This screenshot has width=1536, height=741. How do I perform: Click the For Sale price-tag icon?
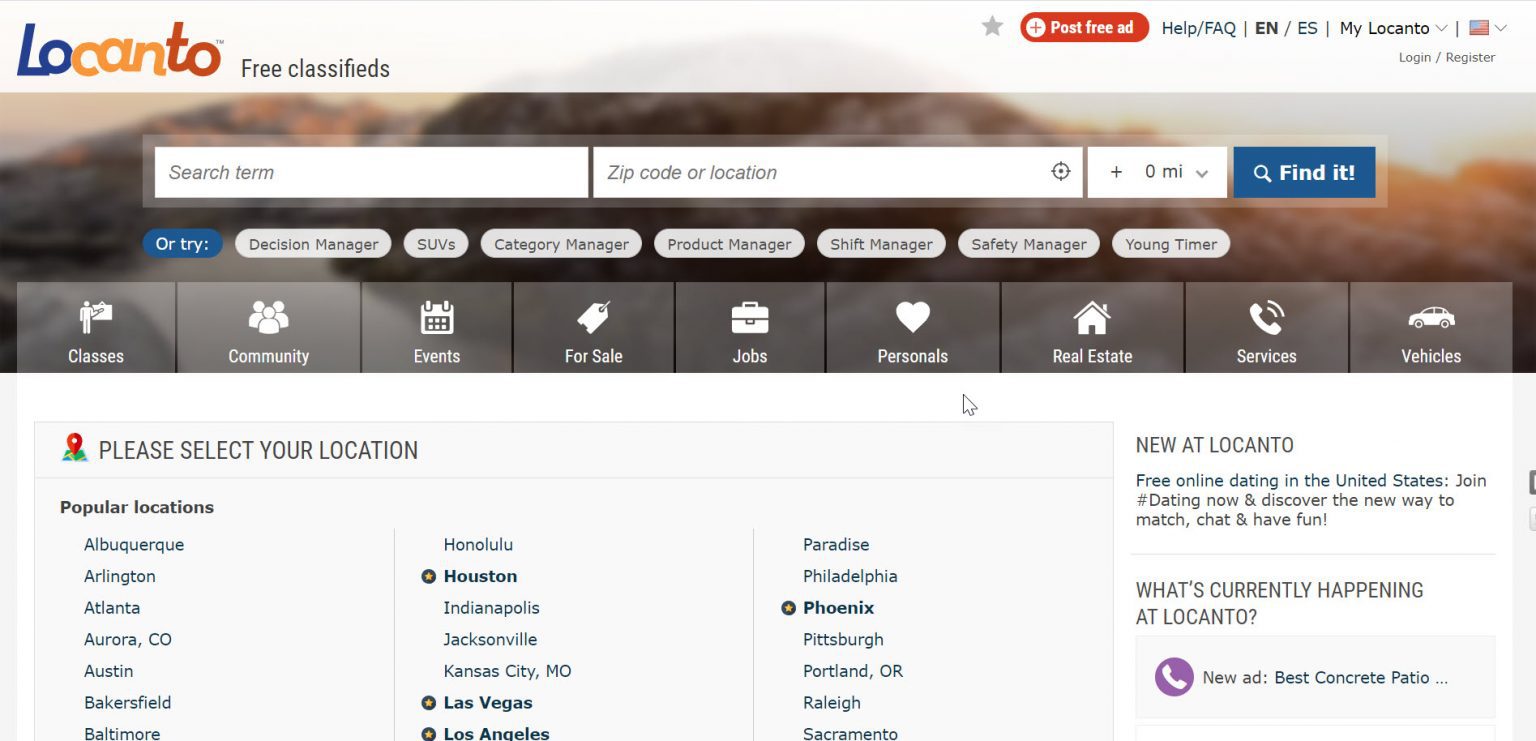click(593, 317)
